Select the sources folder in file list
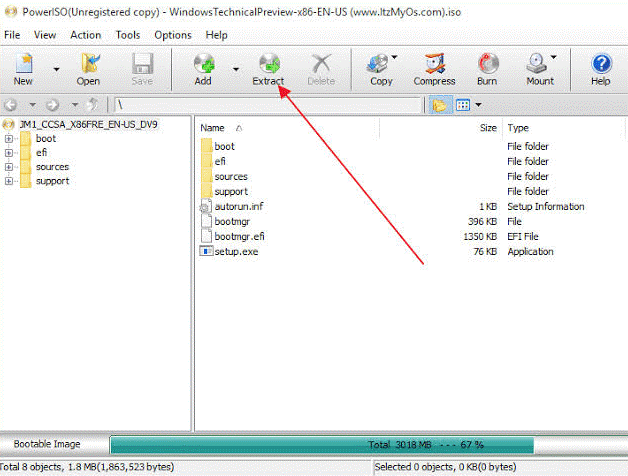The width and height of the screenshot is (628, 476). point(231,177)
